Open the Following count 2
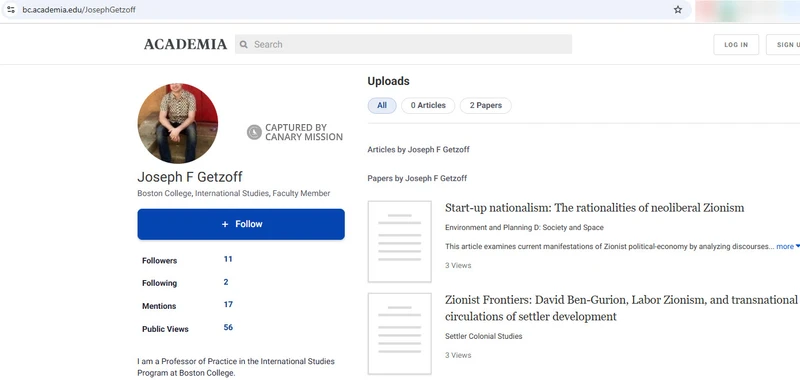This screenshot has height=380, width=800. point(226,282)
